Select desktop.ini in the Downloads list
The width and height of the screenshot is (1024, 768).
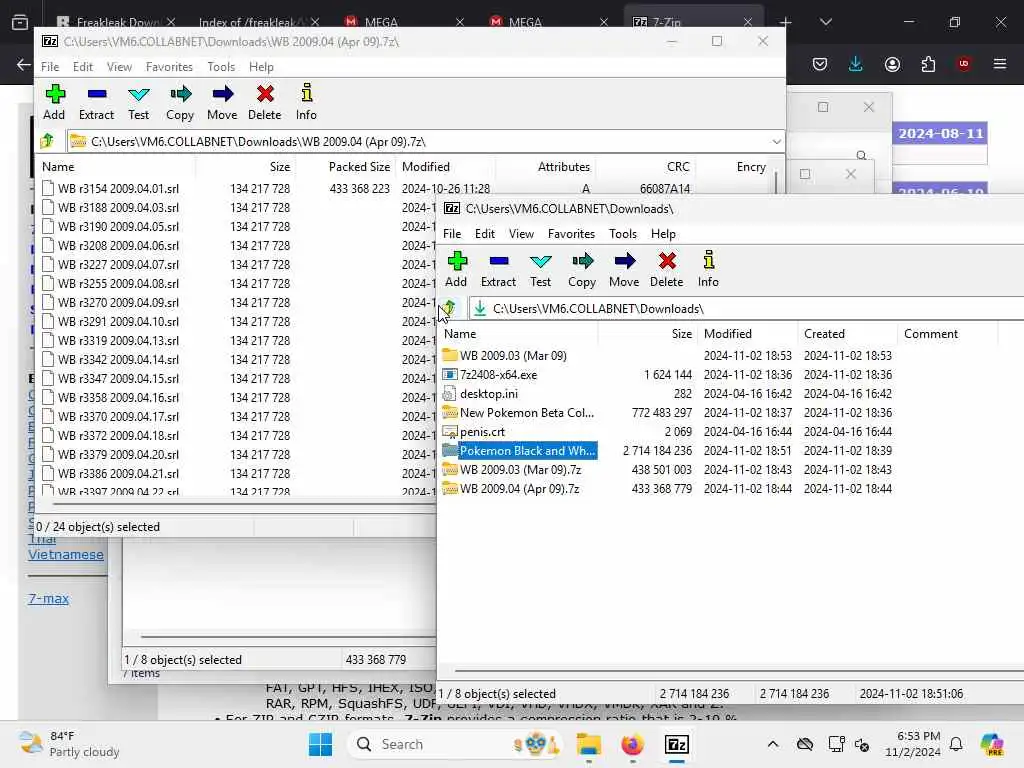(488, 394)
